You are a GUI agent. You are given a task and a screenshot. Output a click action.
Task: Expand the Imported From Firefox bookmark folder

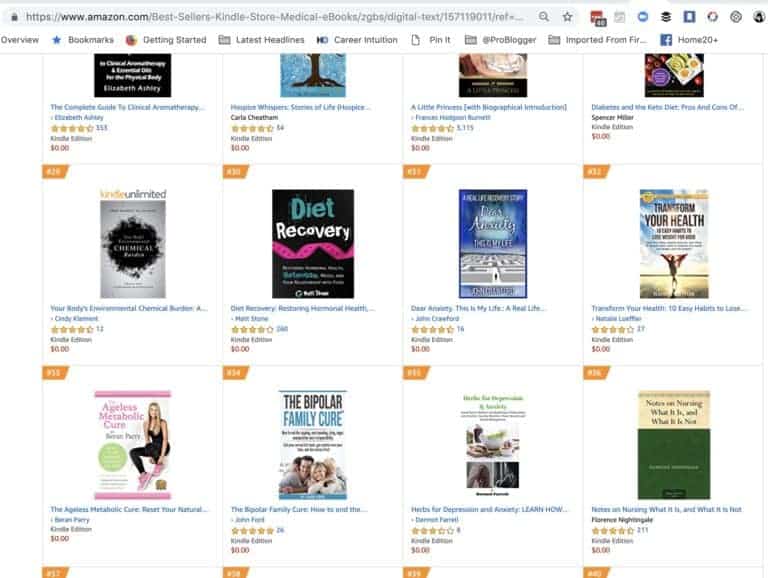(598, 40)
